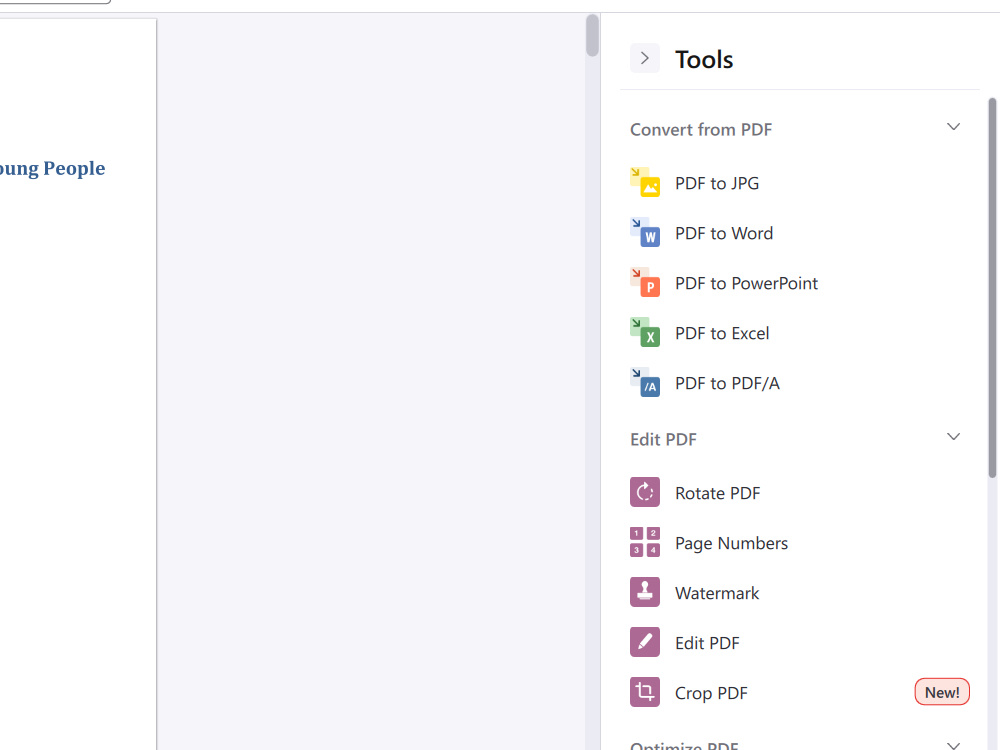Click the Watermark stamp icon
This screenshot has width=1000, height=750.
click(645, 592)
